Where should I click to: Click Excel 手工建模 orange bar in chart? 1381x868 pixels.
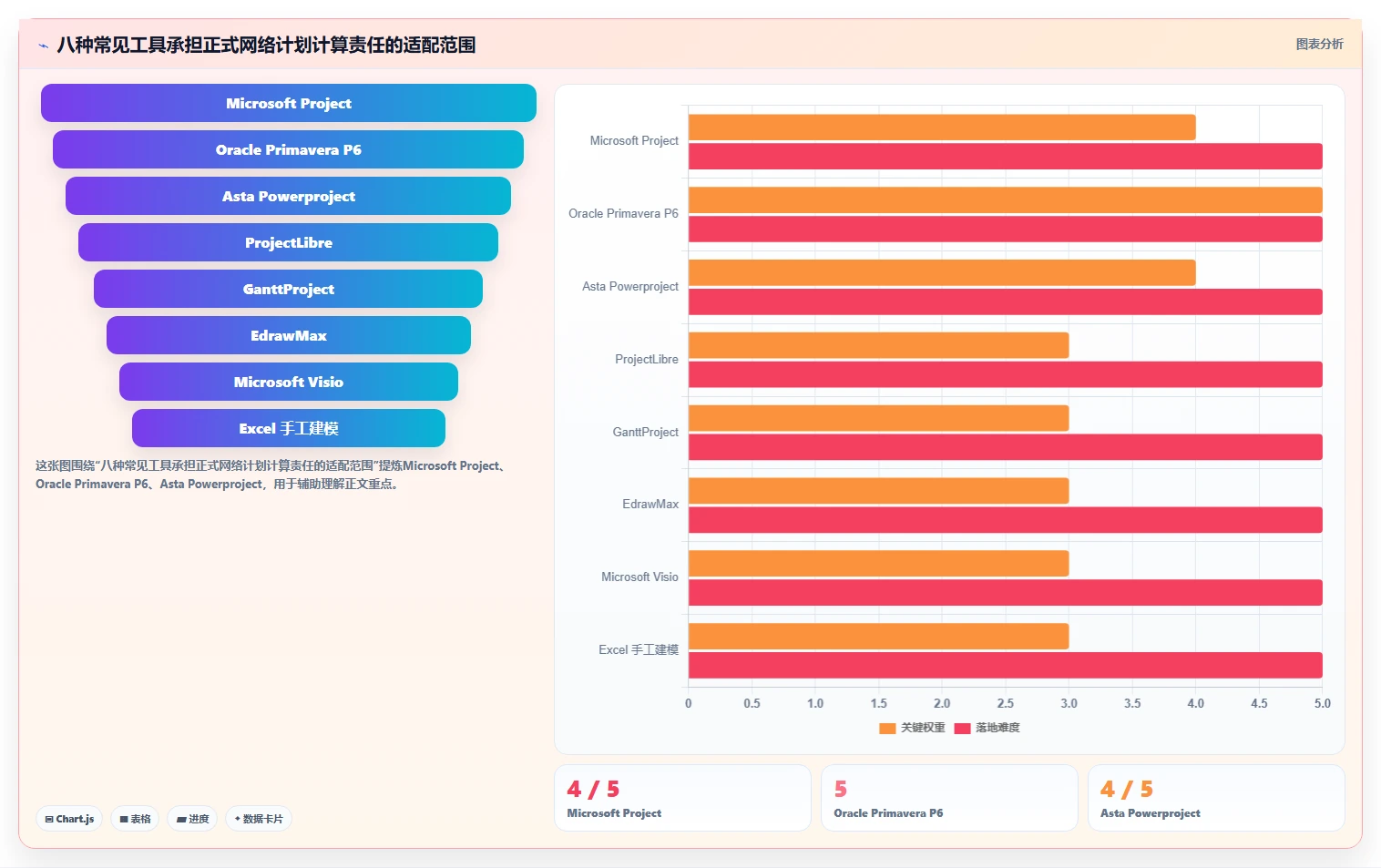(x=879, y=637)
